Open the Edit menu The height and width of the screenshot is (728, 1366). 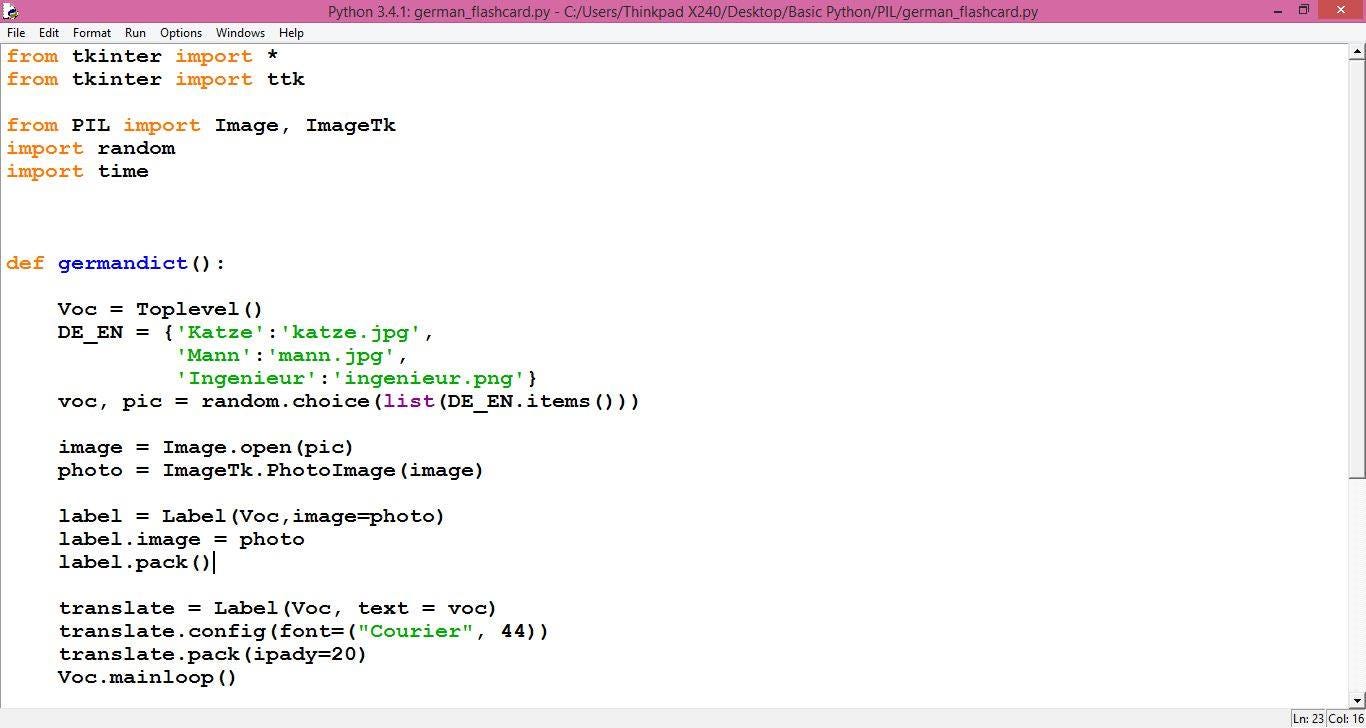point(47,32)
